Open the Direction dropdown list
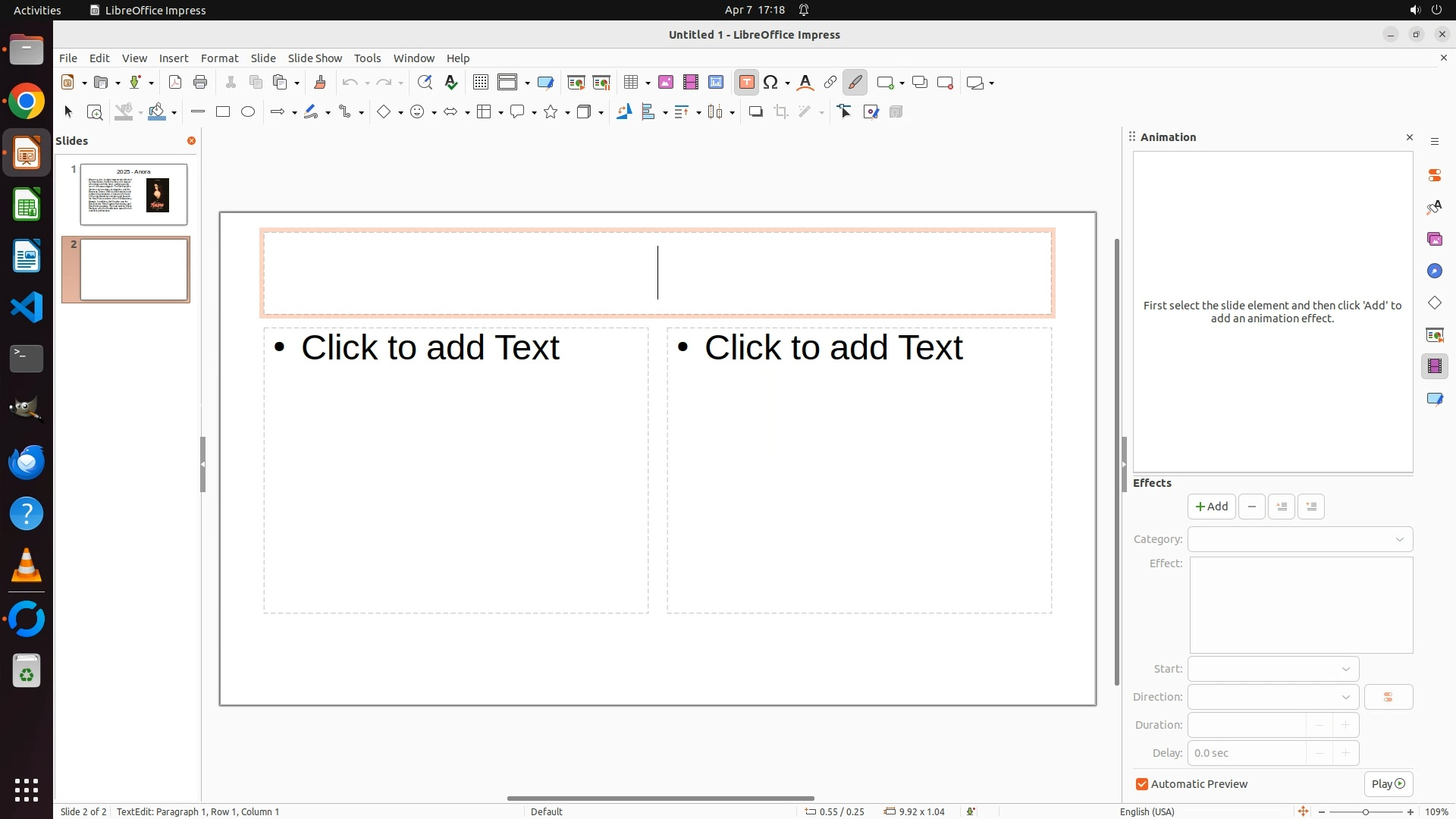 pyautogui.click(x=1272, y=697)
